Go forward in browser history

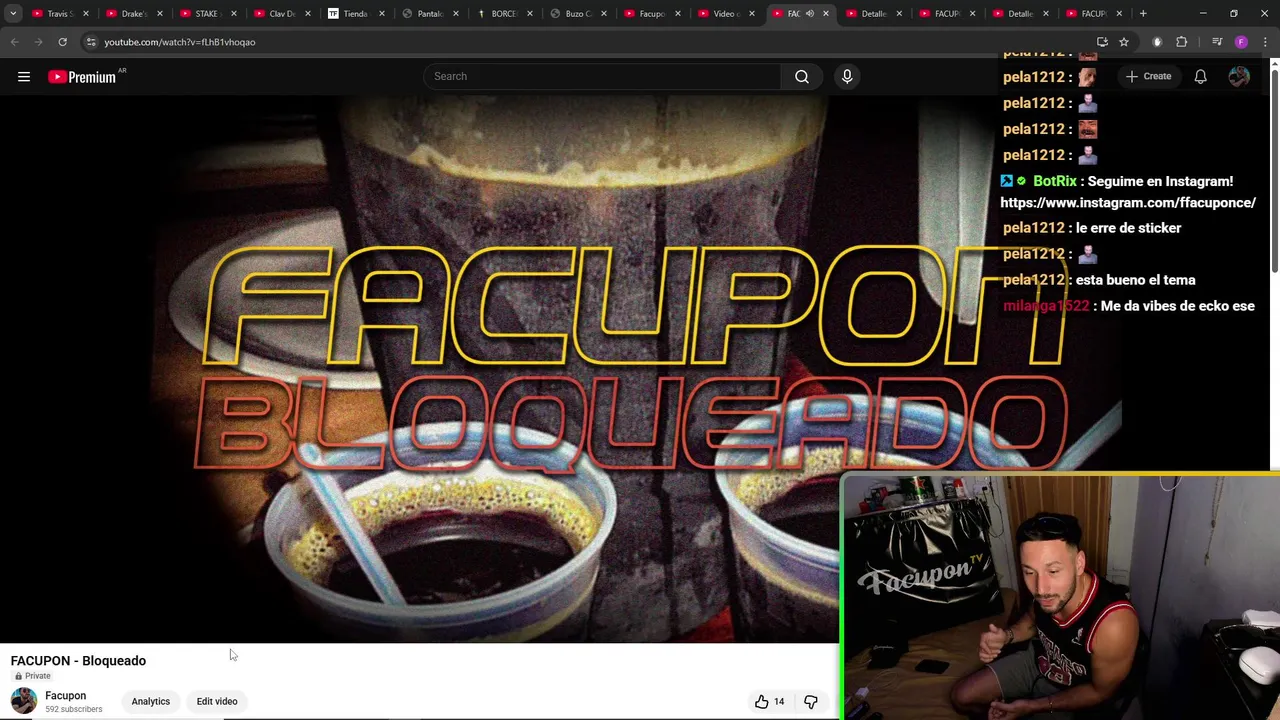pos(38,42)
